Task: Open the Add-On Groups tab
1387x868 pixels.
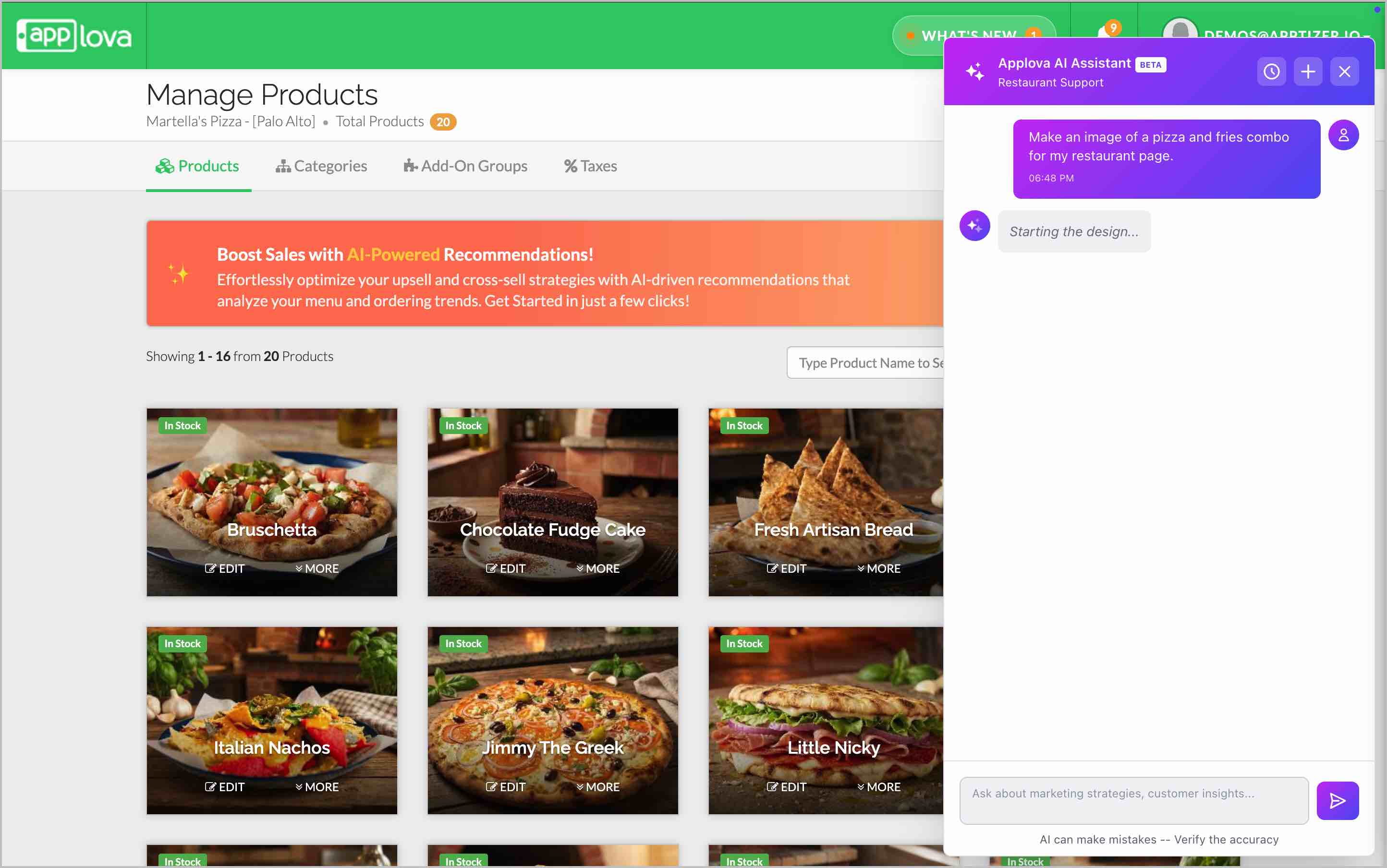Action: (x=465, y=167)
